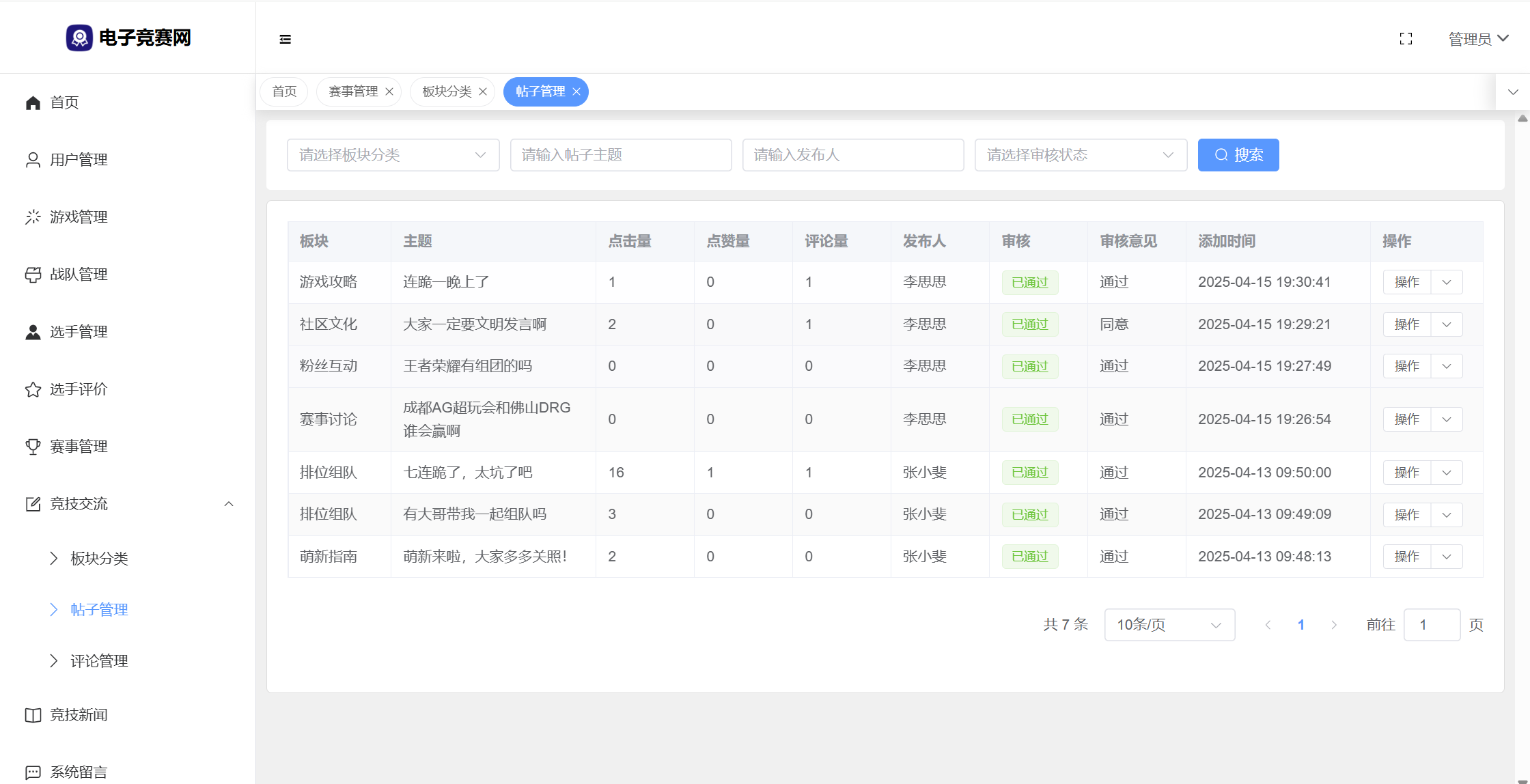1530x784 pixels.
Task: Open the 请选择板块分类 dropdown
Action: tap(393, 155)
